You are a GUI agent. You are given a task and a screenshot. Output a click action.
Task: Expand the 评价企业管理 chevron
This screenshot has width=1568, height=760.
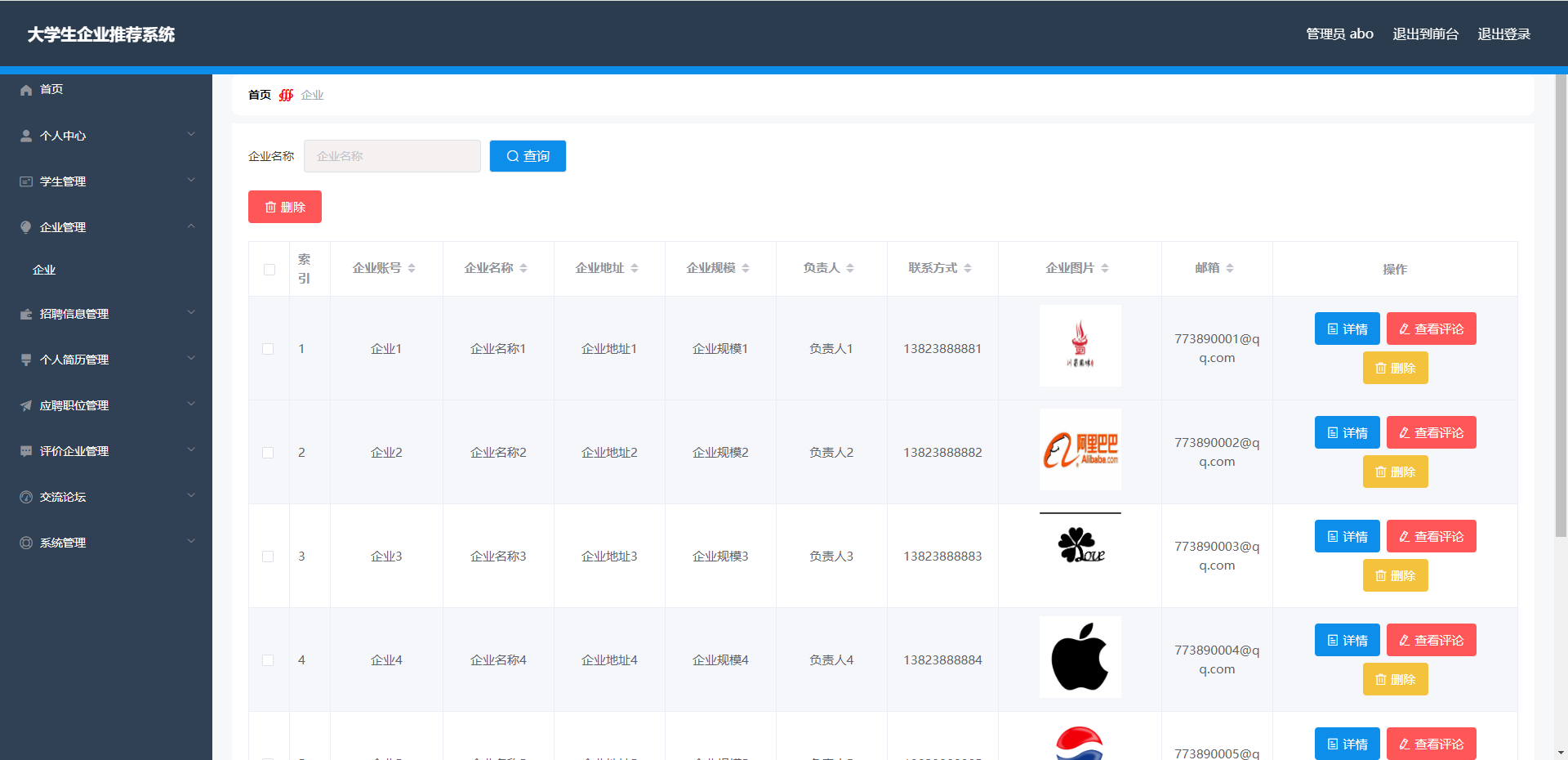pos(191,450)
